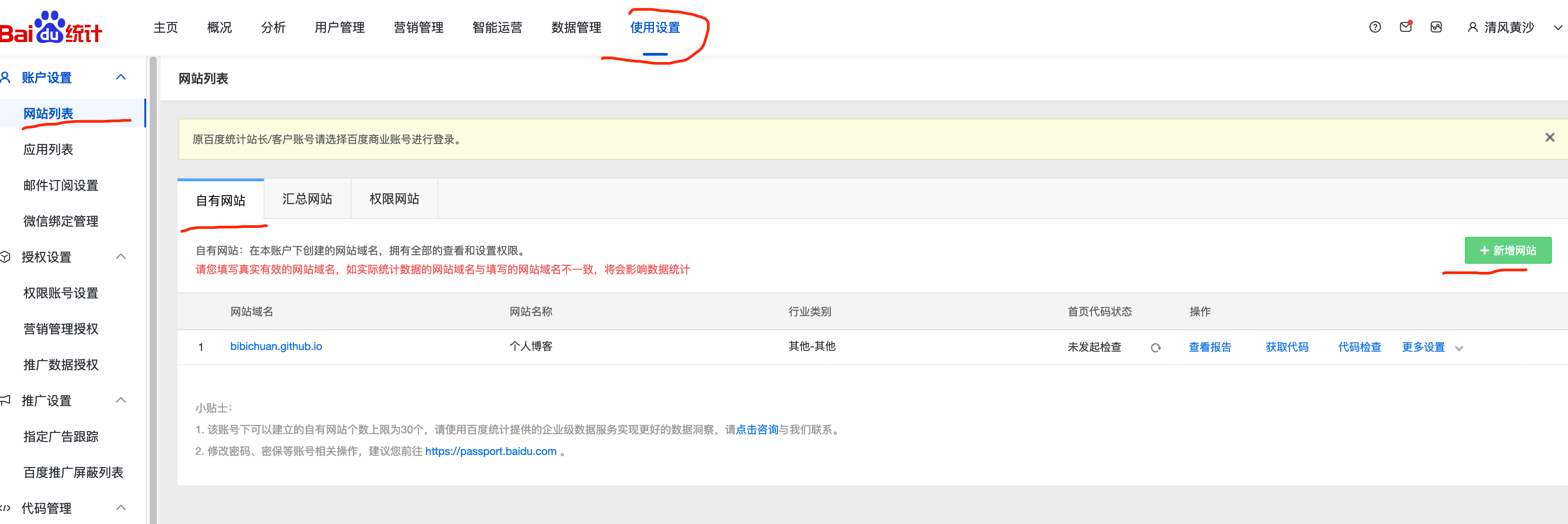Collapse the 账户设置 sidebar section
This screenshot has width=1568, height=524.
(121, 77)
